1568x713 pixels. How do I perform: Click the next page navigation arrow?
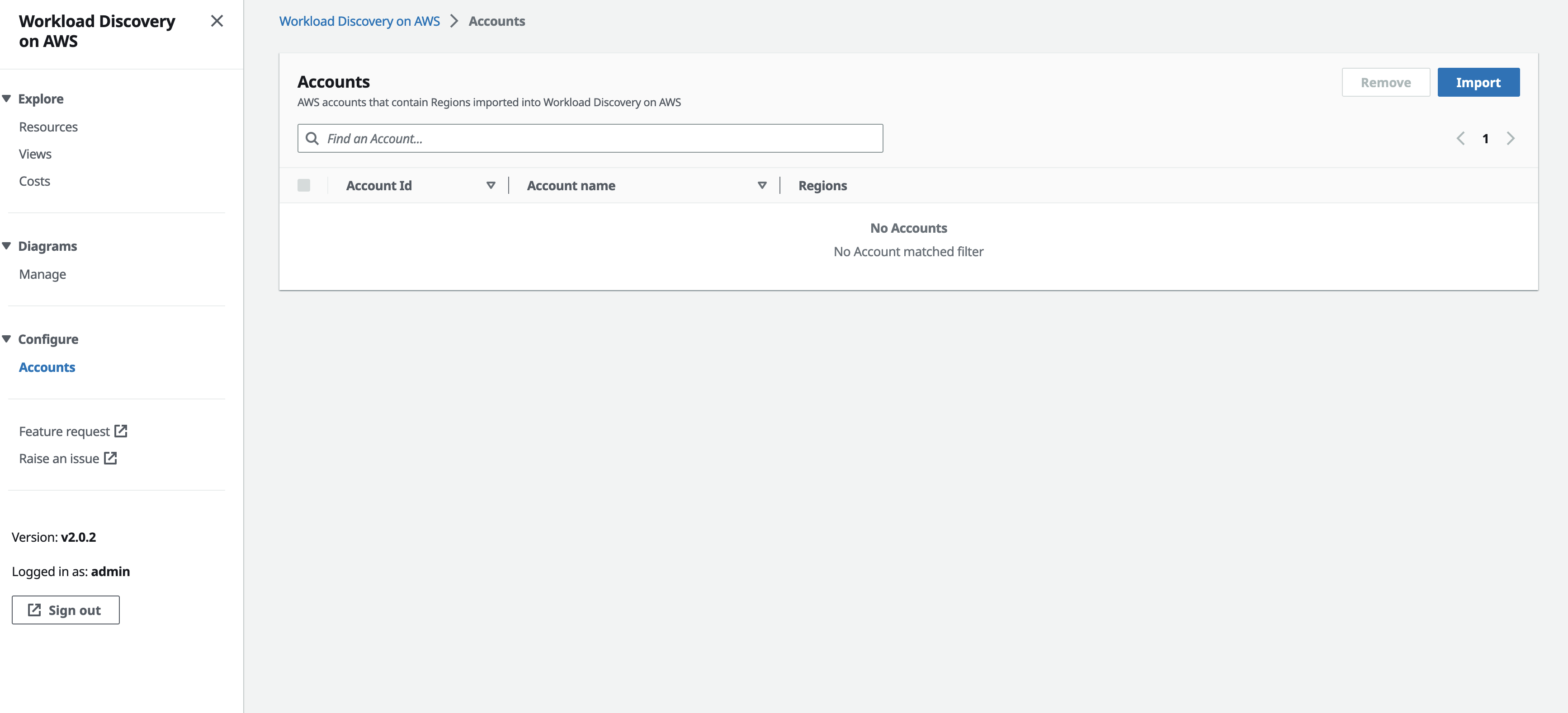coord(1510,138)
